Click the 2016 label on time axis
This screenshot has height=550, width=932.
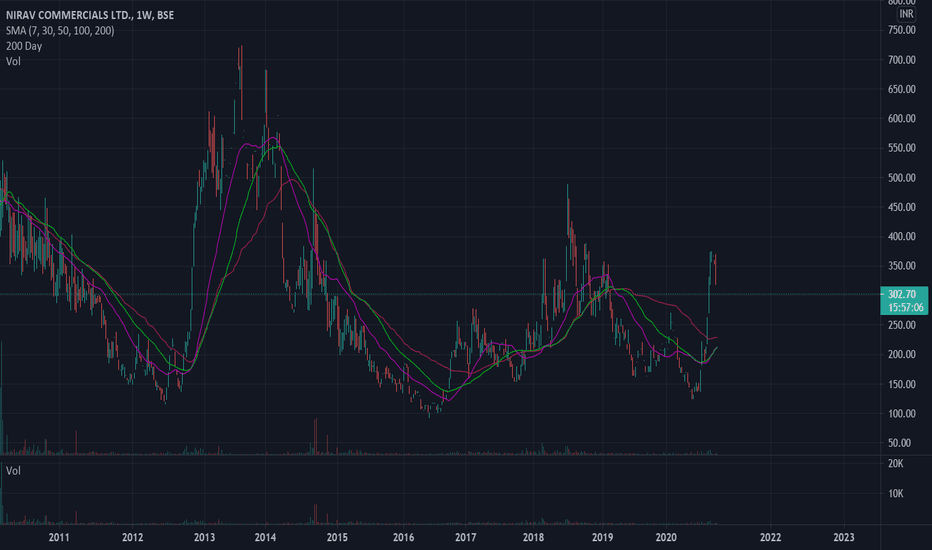(x=404, y=538)
